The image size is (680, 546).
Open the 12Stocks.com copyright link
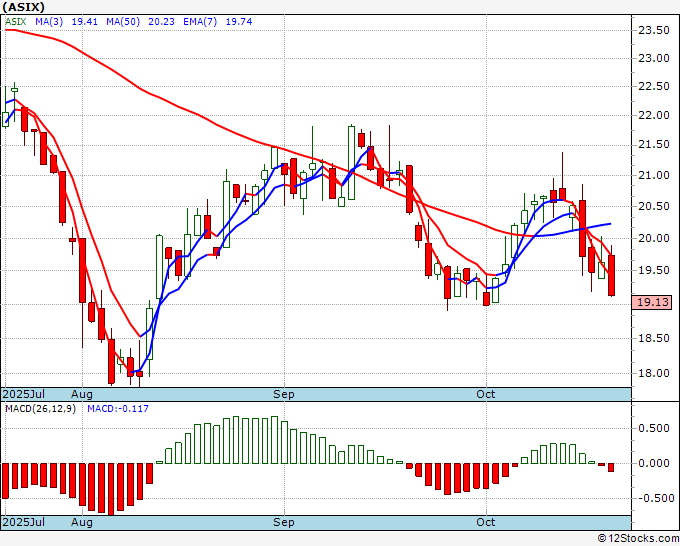coord(638,539)
